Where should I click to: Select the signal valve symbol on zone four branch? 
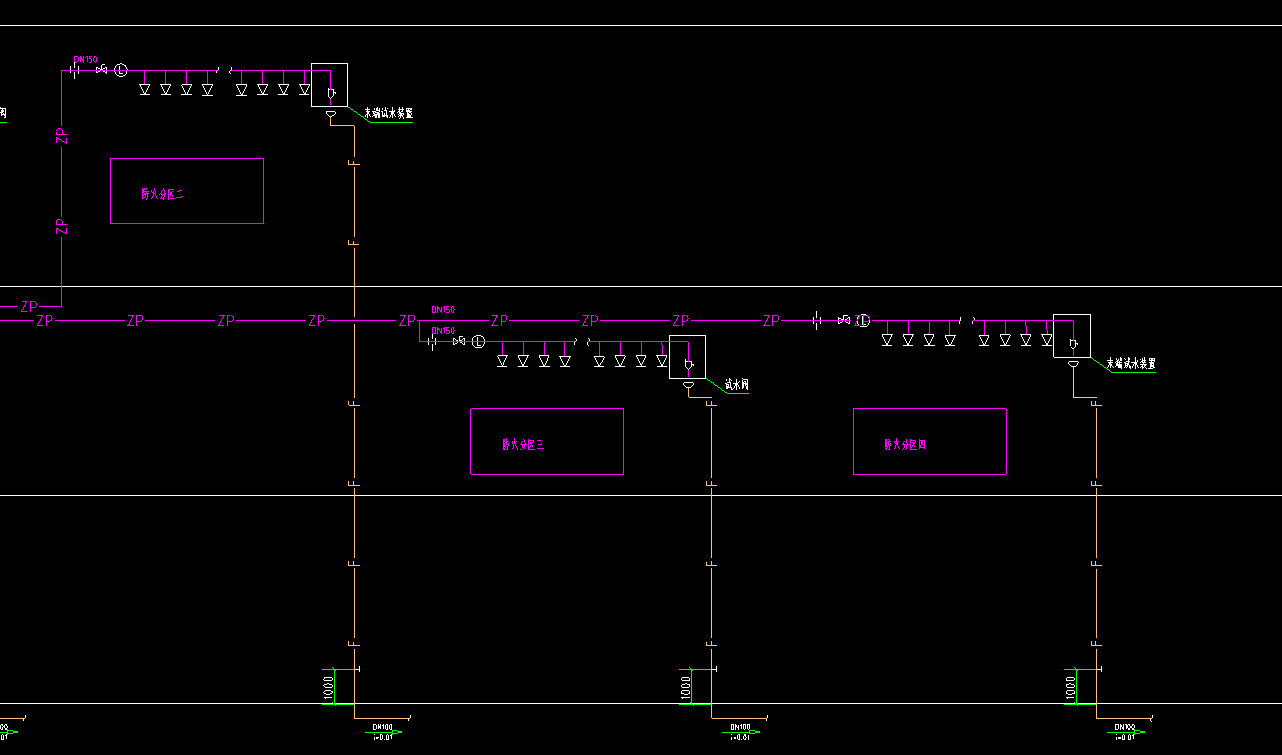[x=844, y=320]
